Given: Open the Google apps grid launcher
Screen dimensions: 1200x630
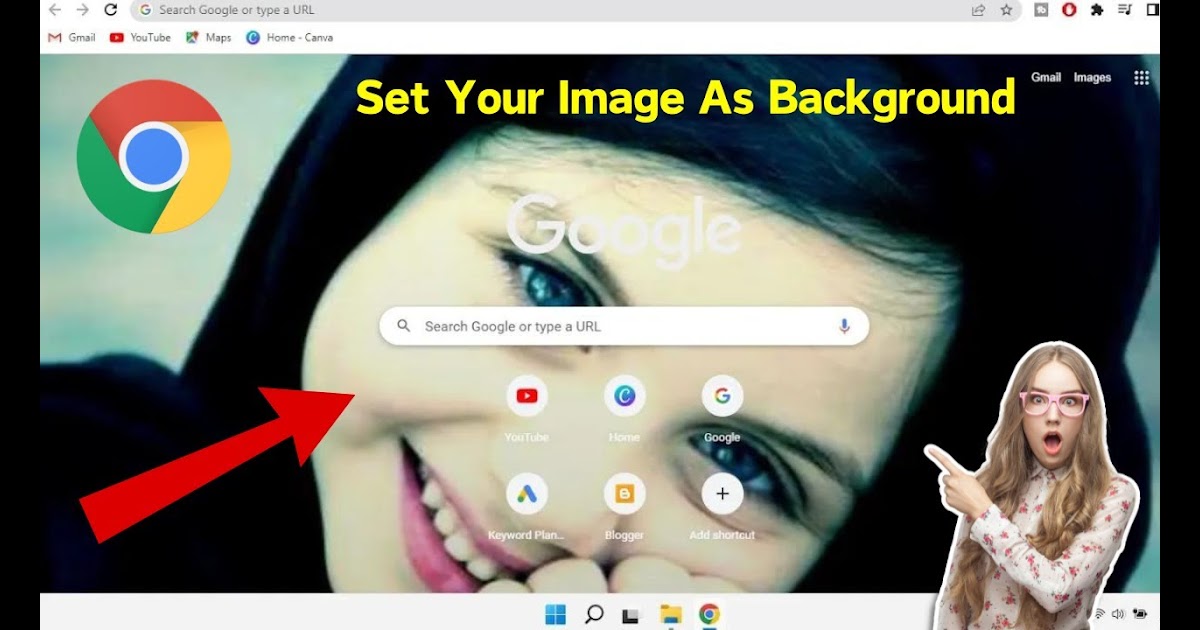Looking at the screenshot, I should tap(1141, 77).
